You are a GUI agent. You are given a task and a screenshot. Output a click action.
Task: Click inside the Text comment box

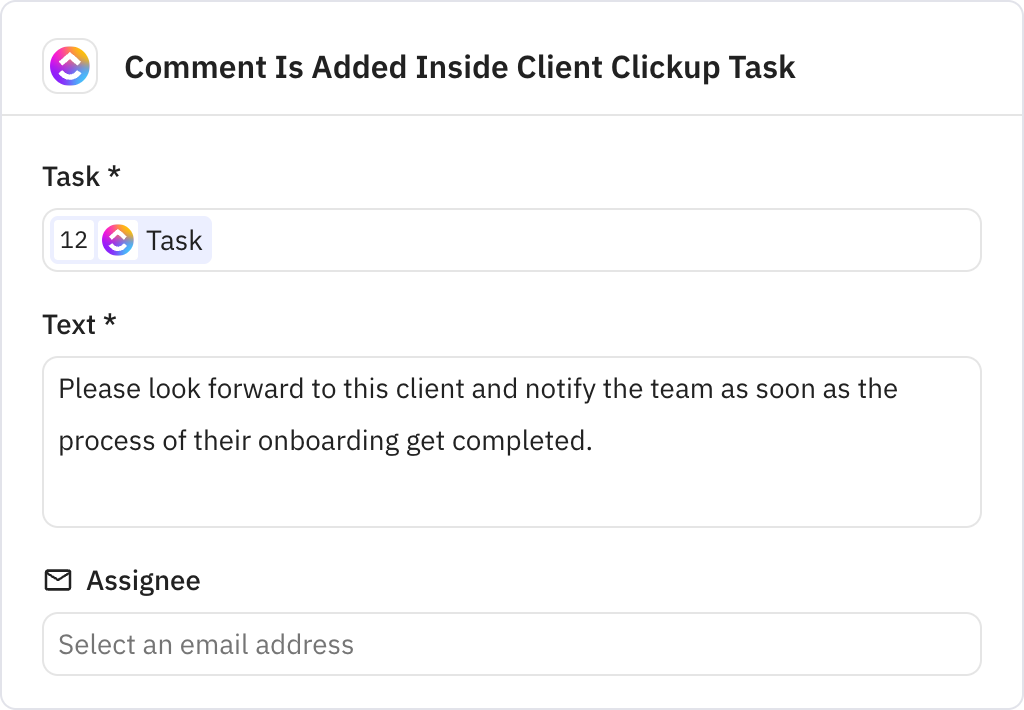click(x=512, y=440)
